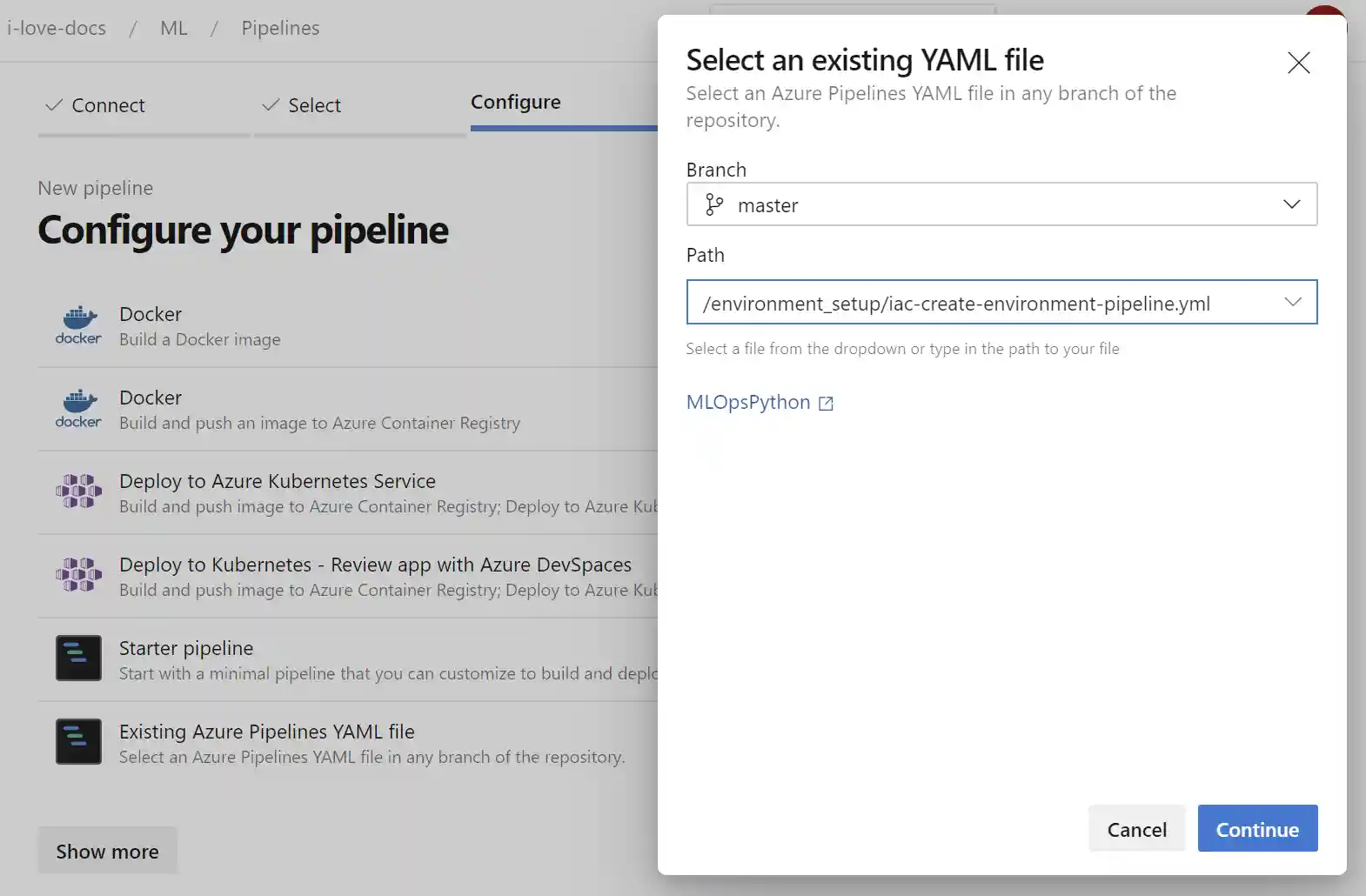The image size is (1366, 896).
Task: Select the Starter pipeline icon
Action: tap(77, 659)
